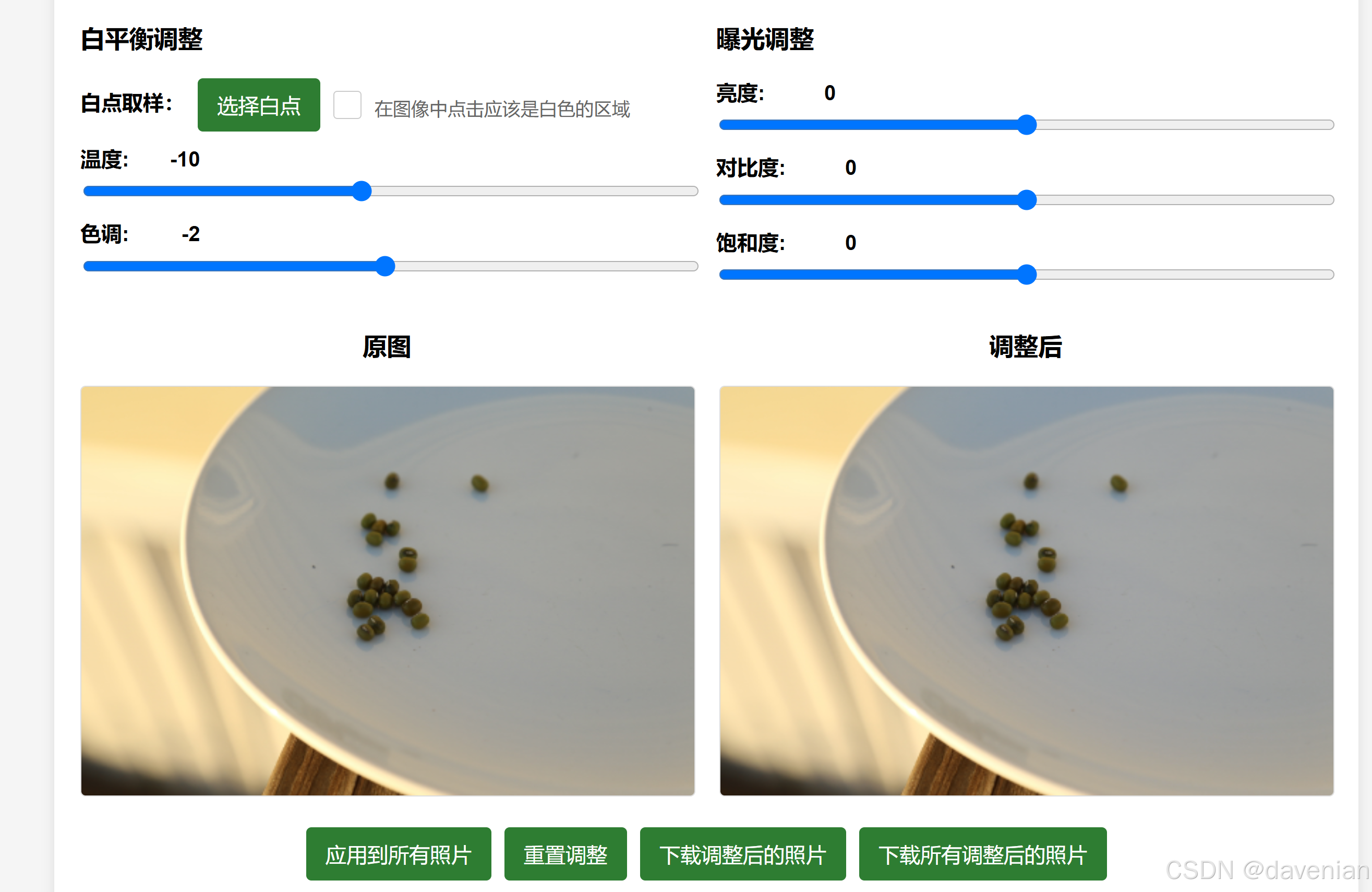
Task: Click the 色调 slider handle
Action: click(385, 266)
